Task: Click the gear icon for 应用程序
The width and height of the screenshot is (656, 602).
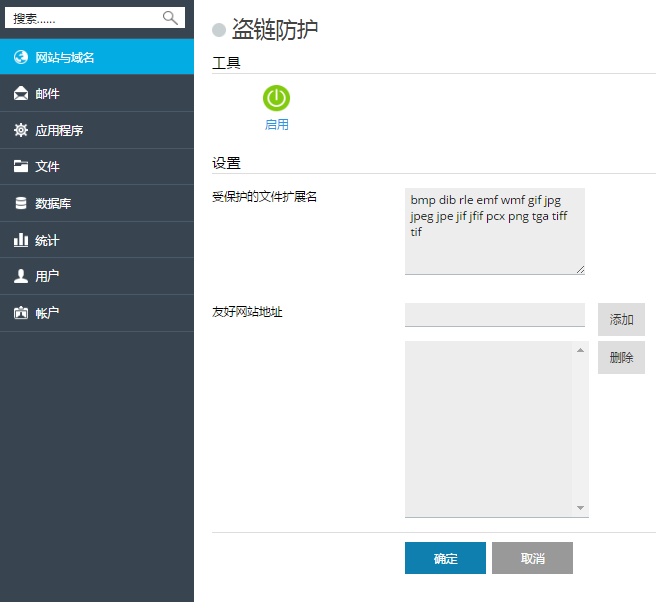Action: pyautogui.click(x=20, y=130)
